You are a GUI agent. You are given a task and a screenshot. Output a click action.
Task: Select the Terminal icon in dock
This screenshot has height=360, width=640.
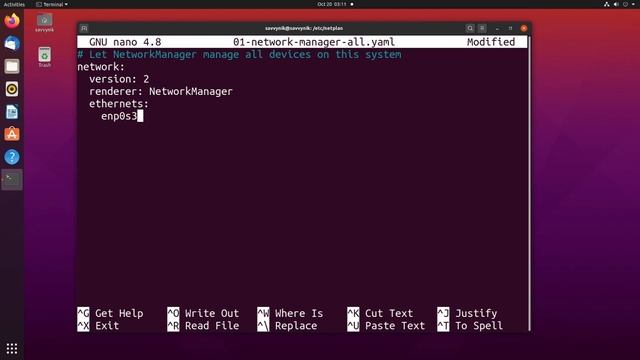tap(12, 180)
